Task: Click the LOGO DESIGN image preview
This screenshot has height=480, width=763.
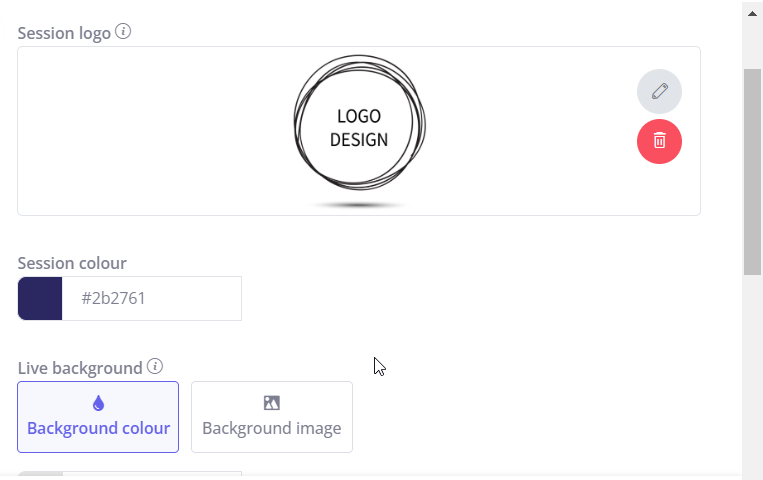Action: (359, 131)
